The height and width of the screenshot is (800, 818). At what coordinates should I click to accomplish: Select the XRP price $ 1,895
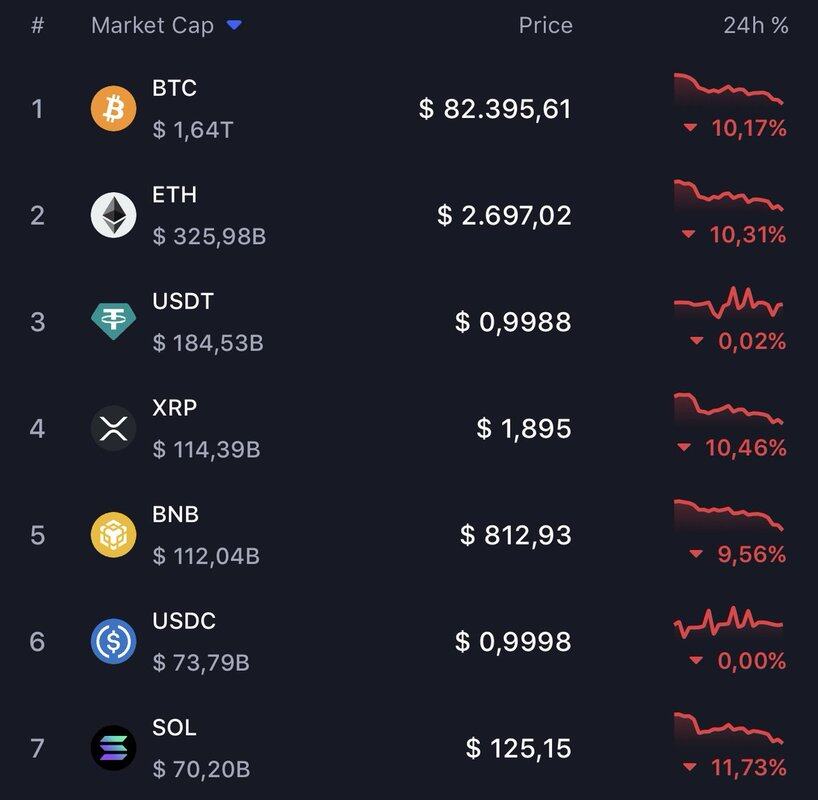[524, 428]
